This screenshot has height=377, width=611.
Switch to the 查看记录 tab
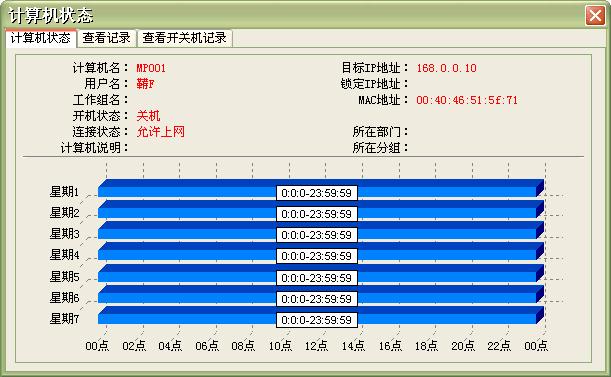[x=106, y=38]
